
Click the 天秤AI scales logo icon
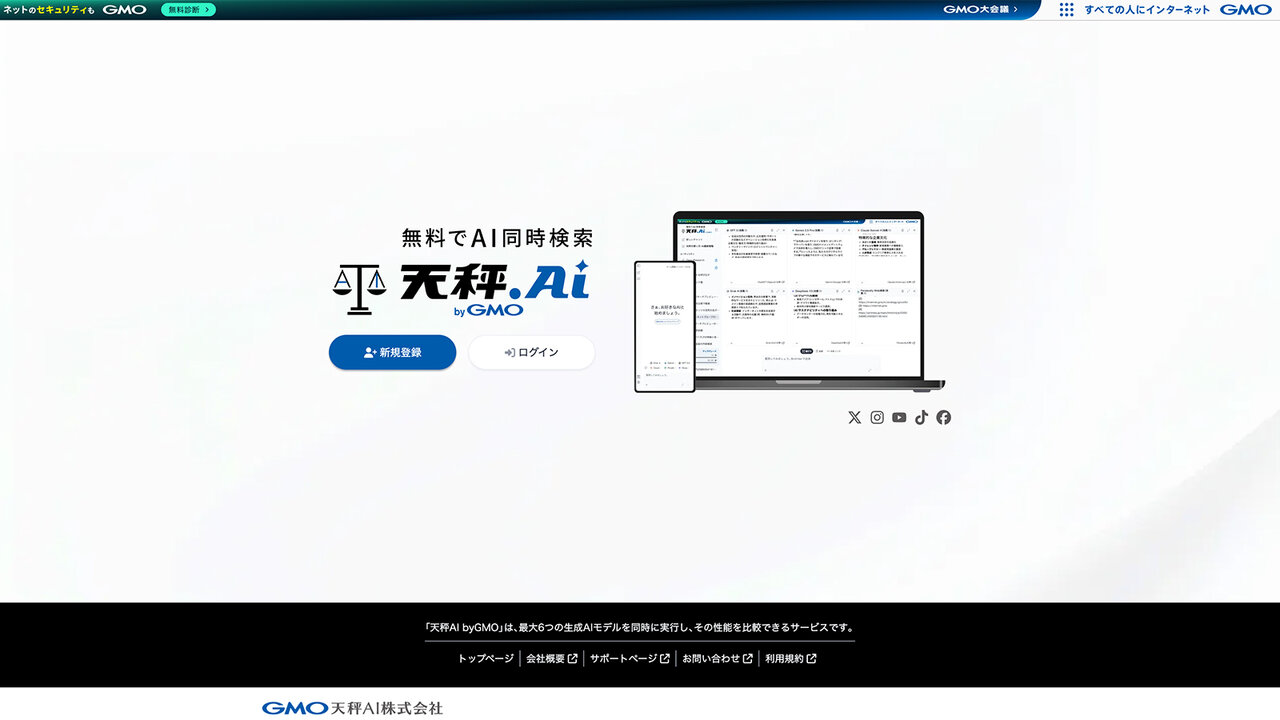tap(359, 290)
